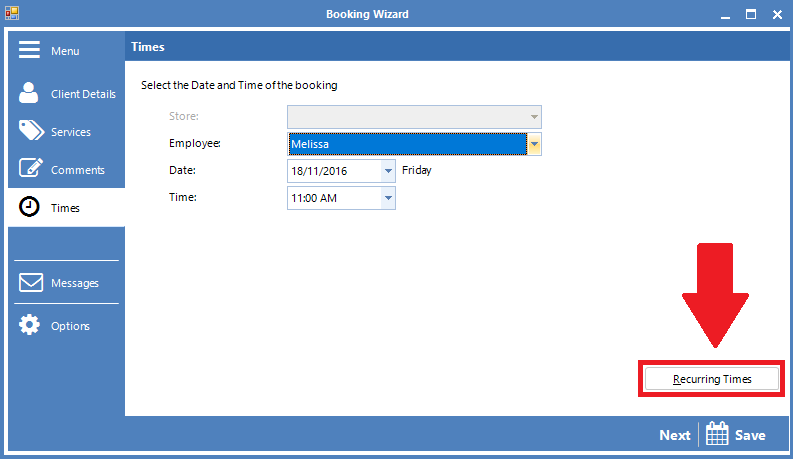Click the hamburger Menu icon
This screenshot has width=793, height=459.
point(30,50)
